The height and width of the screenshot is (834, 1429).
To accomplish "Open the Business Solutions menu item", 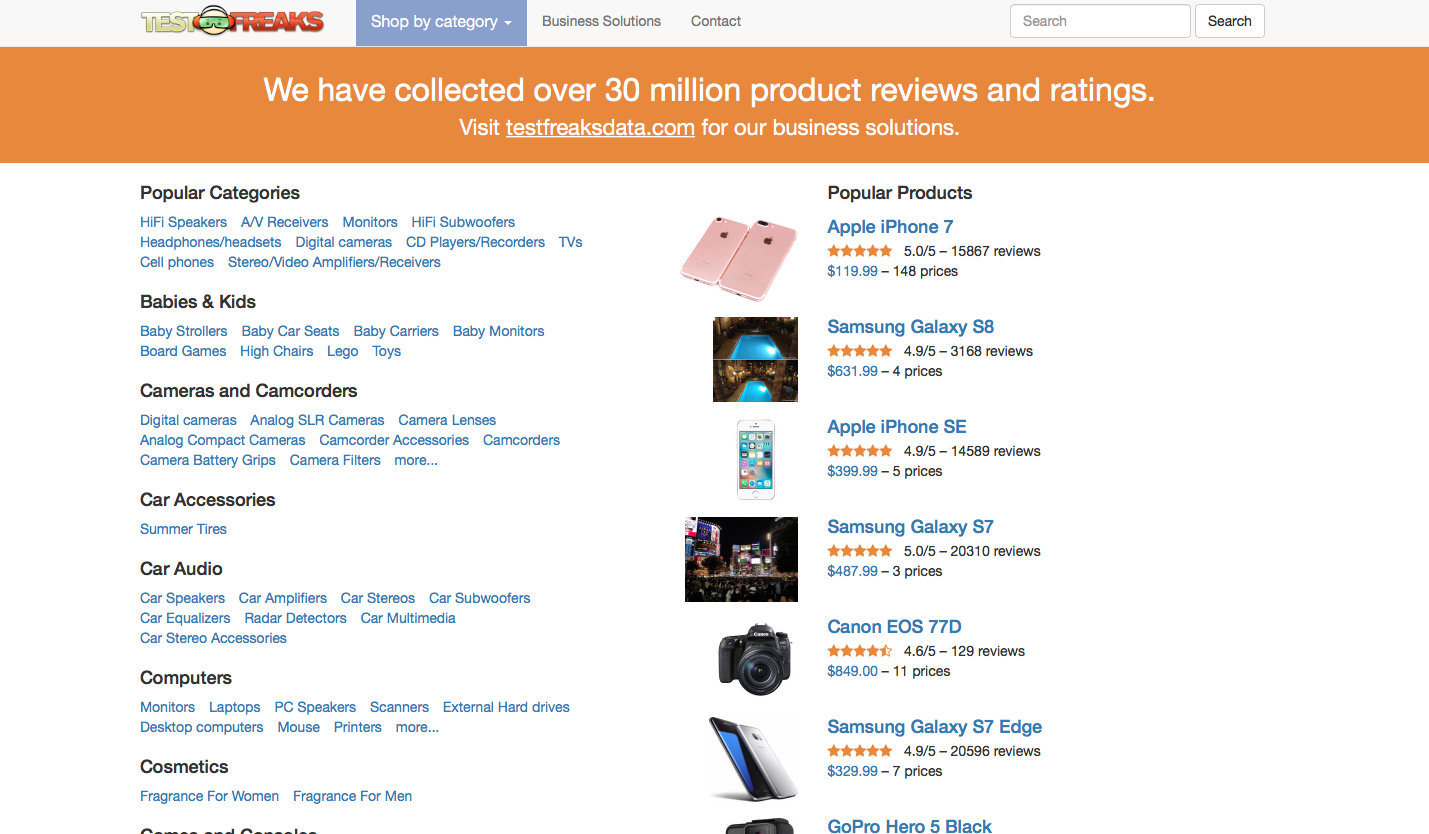I will click(x=601, y=21).
